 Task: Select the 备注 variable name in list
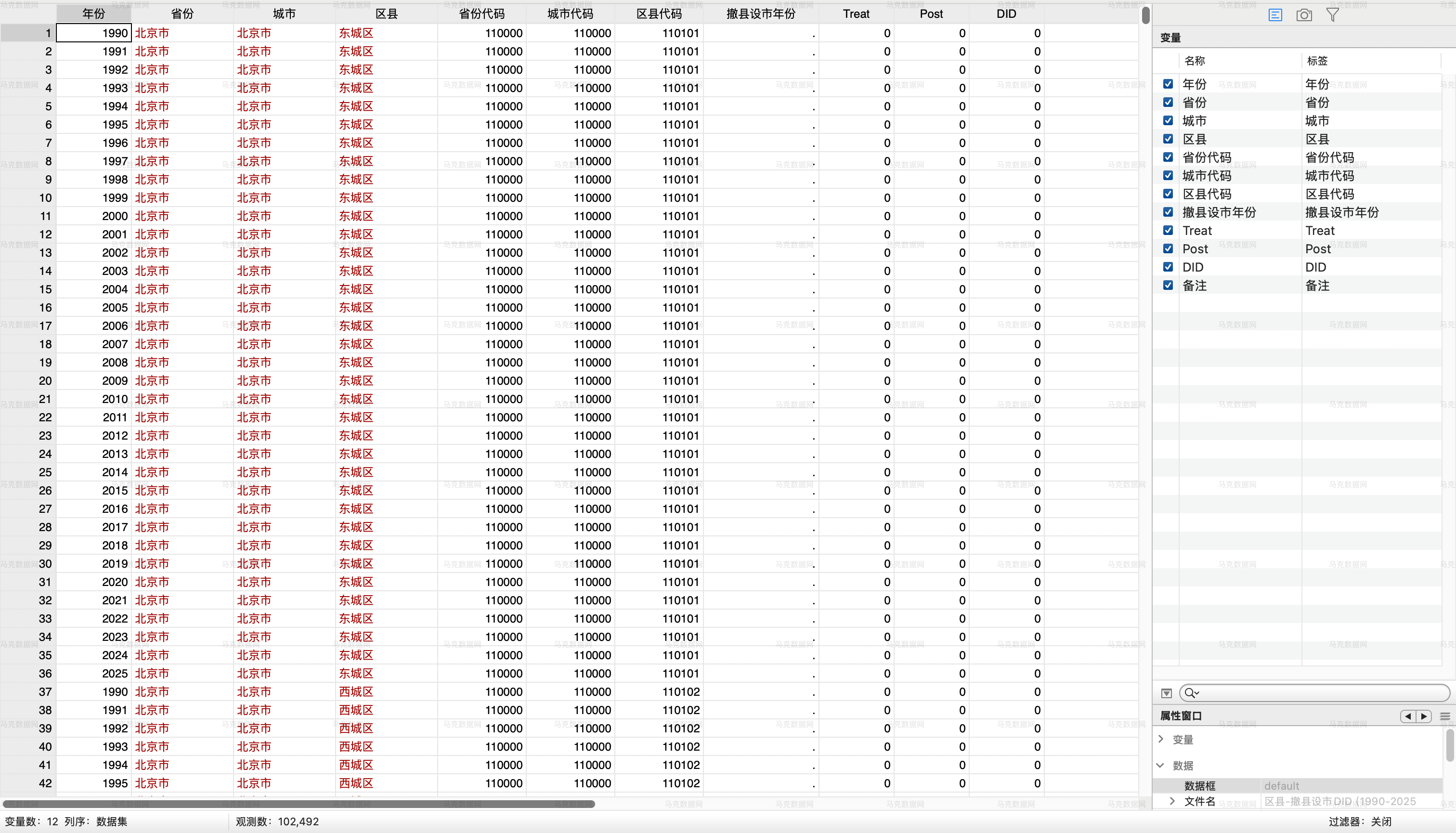point(1195,286)
